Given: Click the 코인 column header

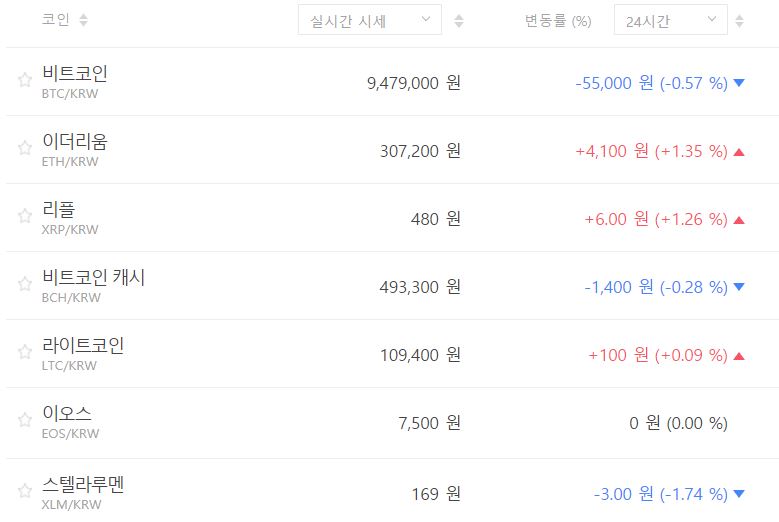Looking at the screenshot, I should click(56, 20).
